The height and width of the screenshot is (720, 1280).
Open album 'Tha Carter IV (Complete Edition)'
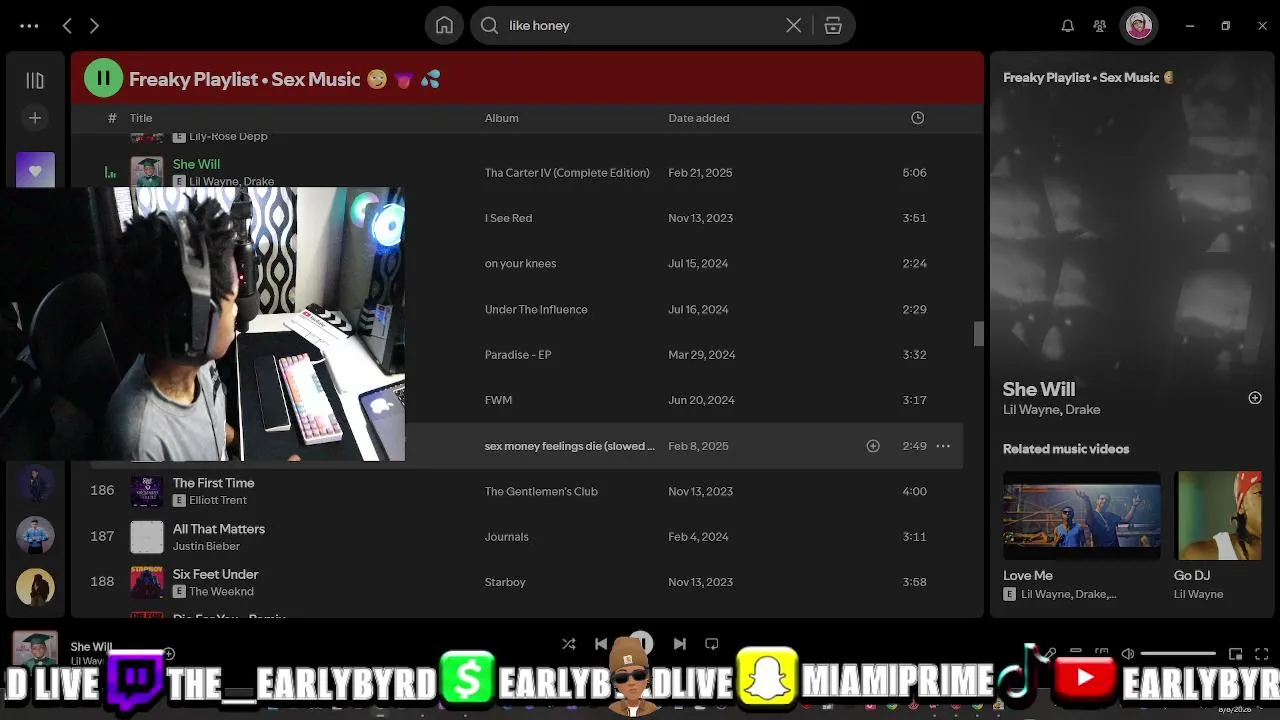pos(567,173)
